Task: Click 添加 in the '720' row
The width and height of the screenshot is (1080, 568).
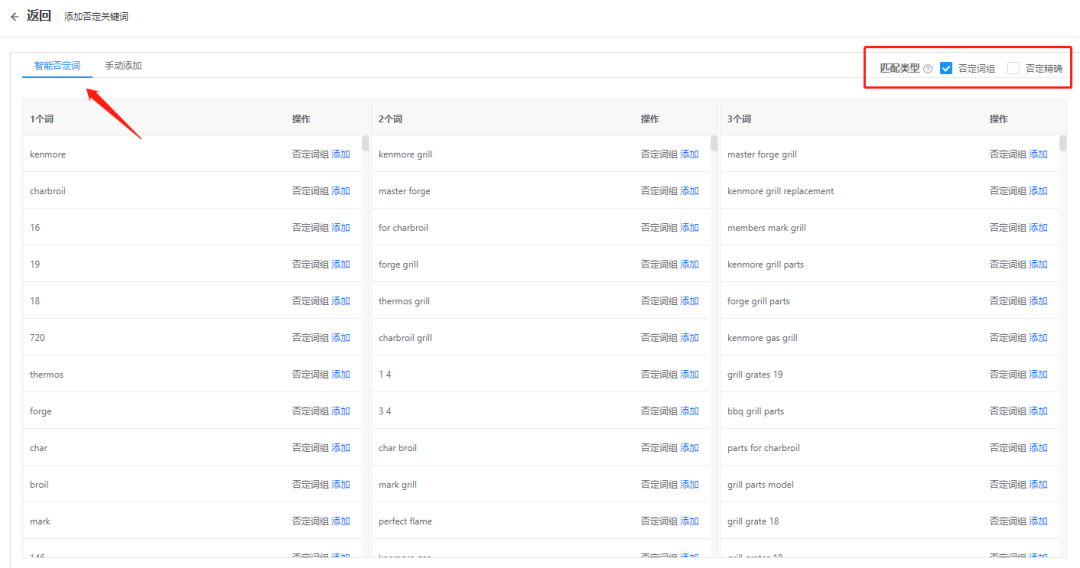Action: [x=340, y=337]
